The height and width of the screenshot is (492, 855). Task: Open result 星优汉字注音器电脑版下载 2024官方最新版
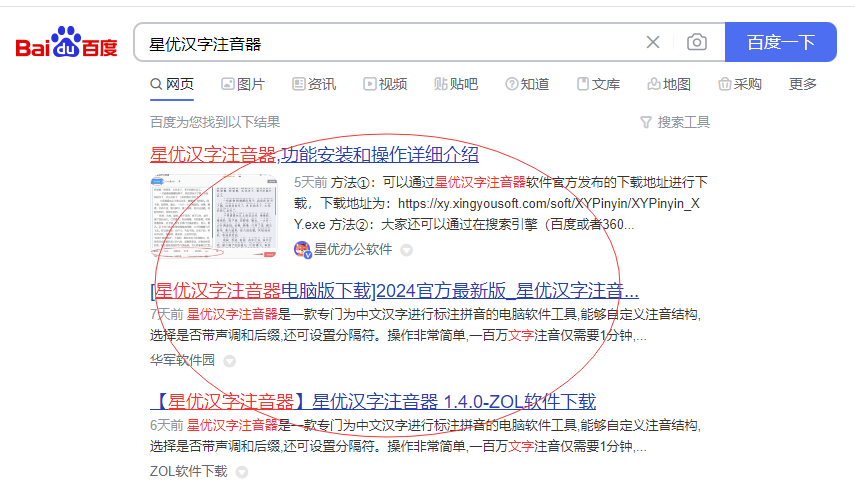click(394, 291)
